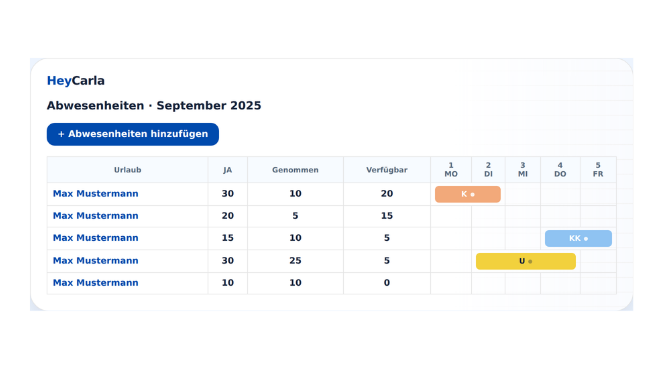Click the Urlaub column header
Screen dimensions: 663x369
(127, 170)
